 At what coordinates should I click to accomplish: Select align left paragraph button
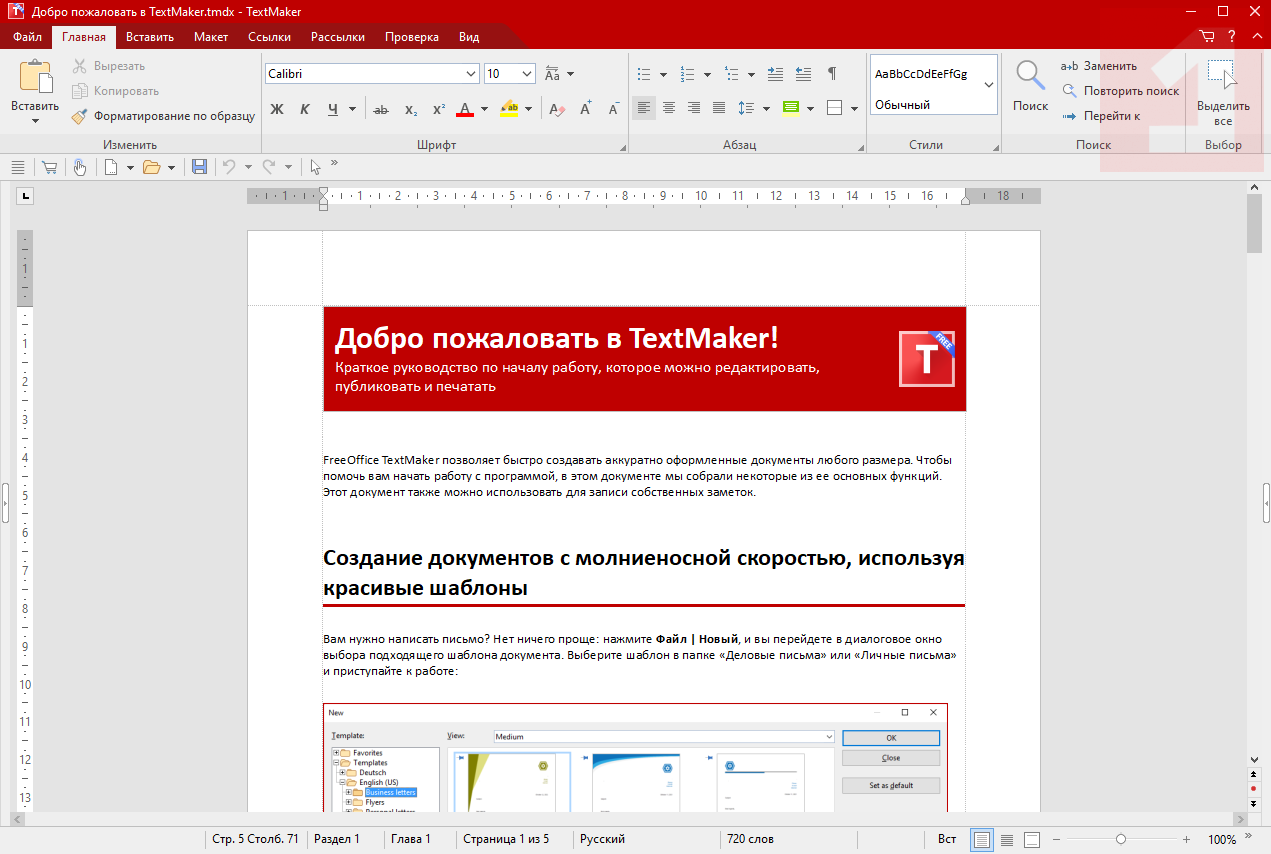point(644,108)
